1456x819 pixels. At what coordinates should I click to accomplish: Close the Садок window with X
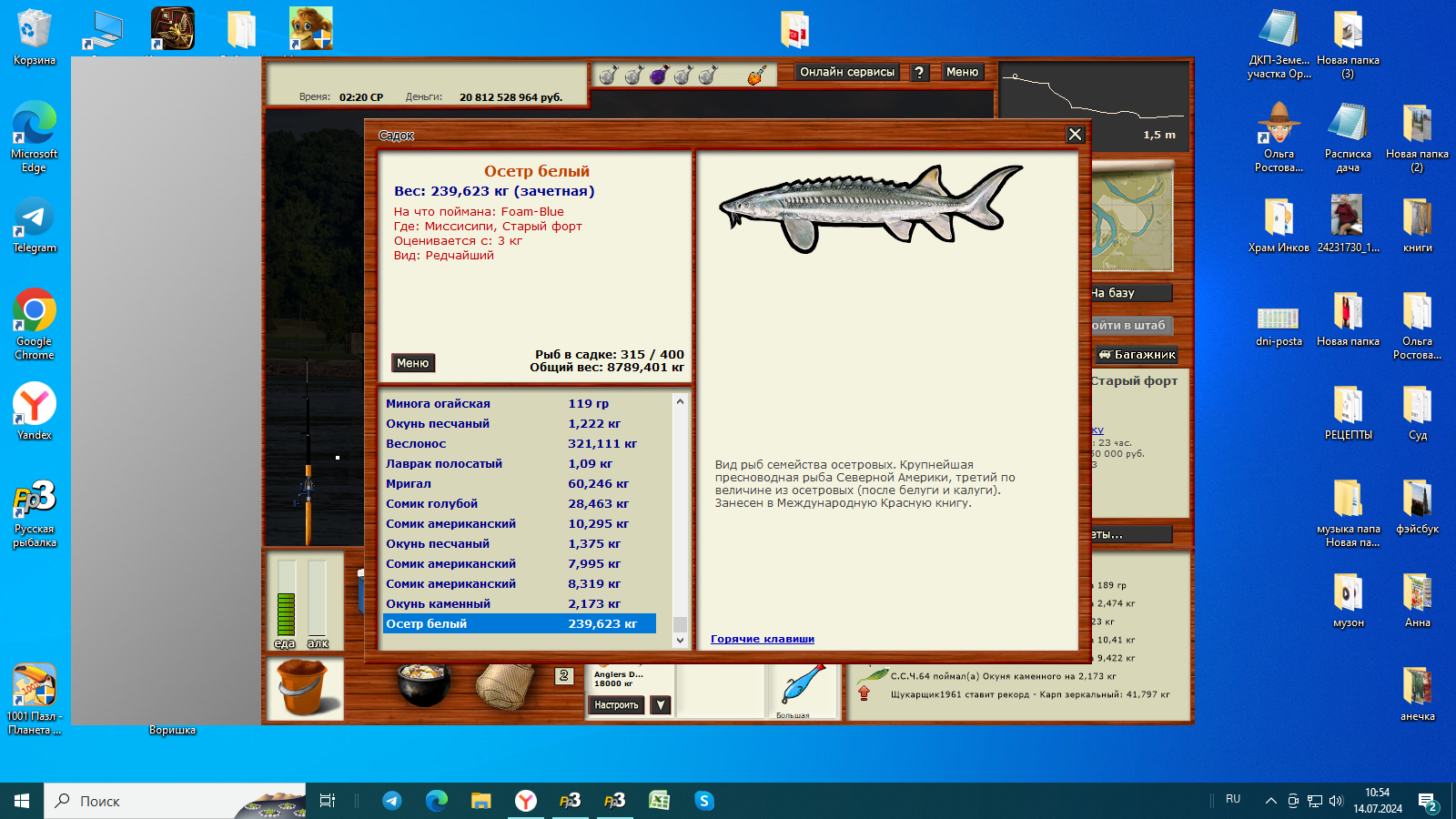[1075, 135]
